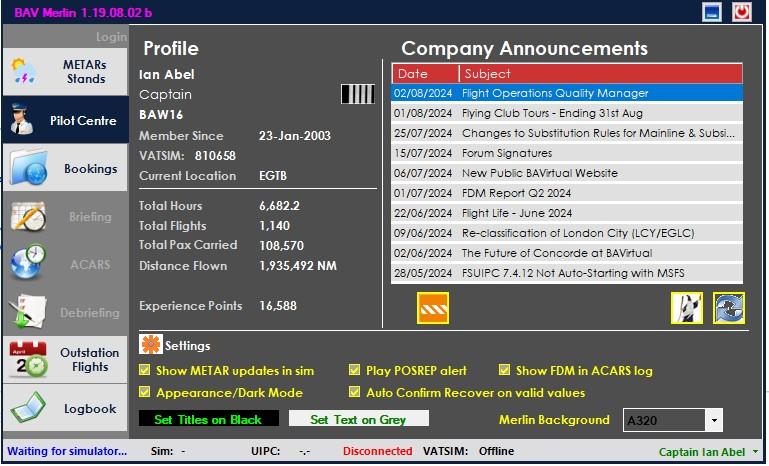Viewport: 769px width, 466px height.
Task: Click the Briefing calendar compass icon
Action: 28,216
